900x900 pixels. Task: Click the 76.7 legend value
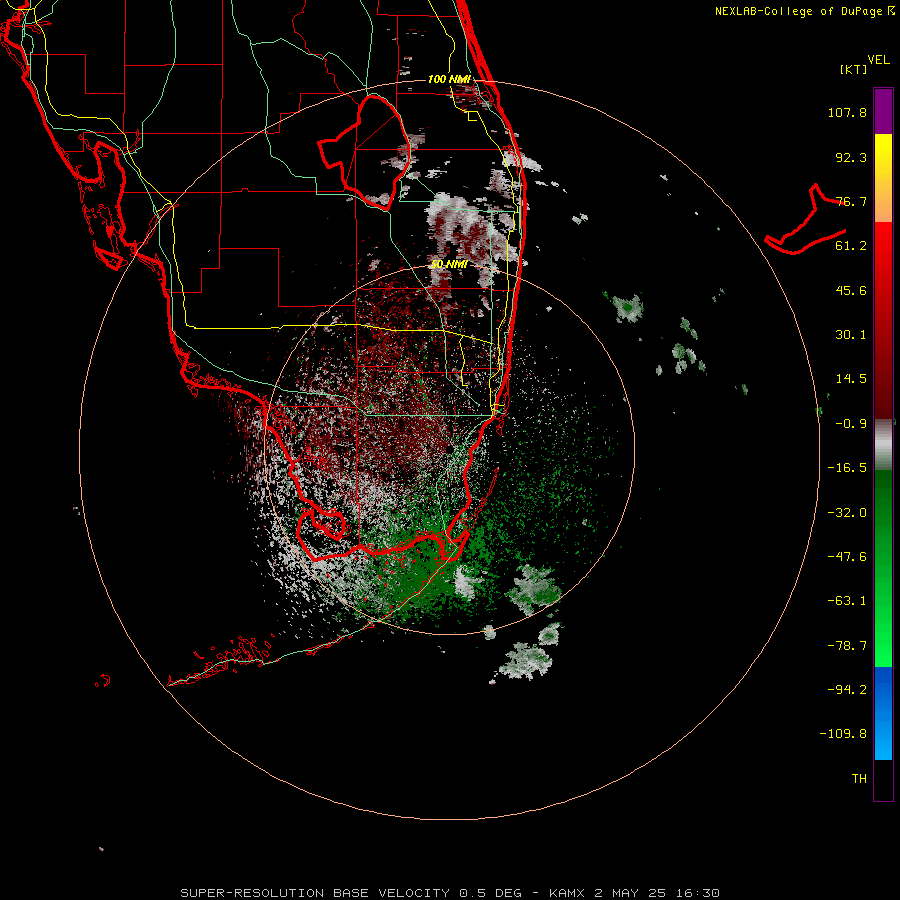(851, 201)
